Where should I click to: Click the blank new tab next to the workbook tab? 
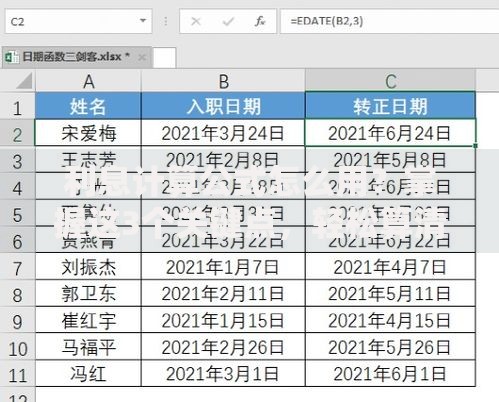[x=164, y=57]
